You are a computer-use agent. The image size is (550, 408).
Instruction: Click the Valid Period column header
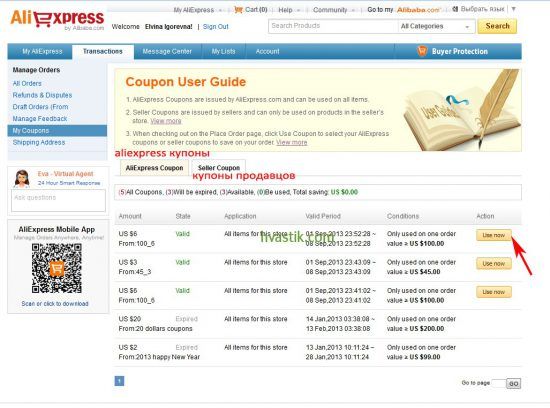click(323, 216)
